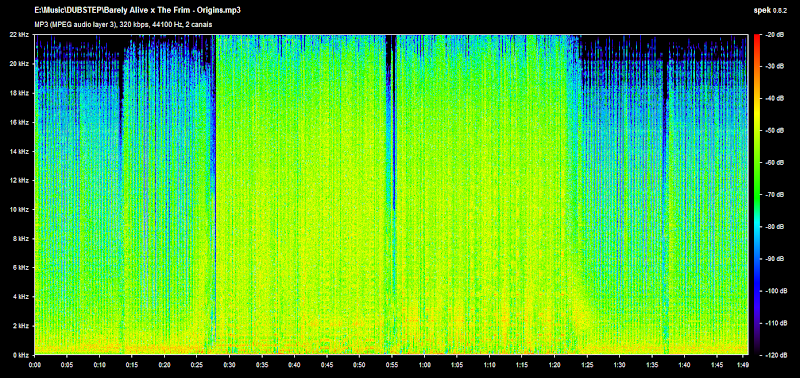Select the 1:00 time marker label
This screenshot has width=800, height=378.
click(x=424, y=365)
